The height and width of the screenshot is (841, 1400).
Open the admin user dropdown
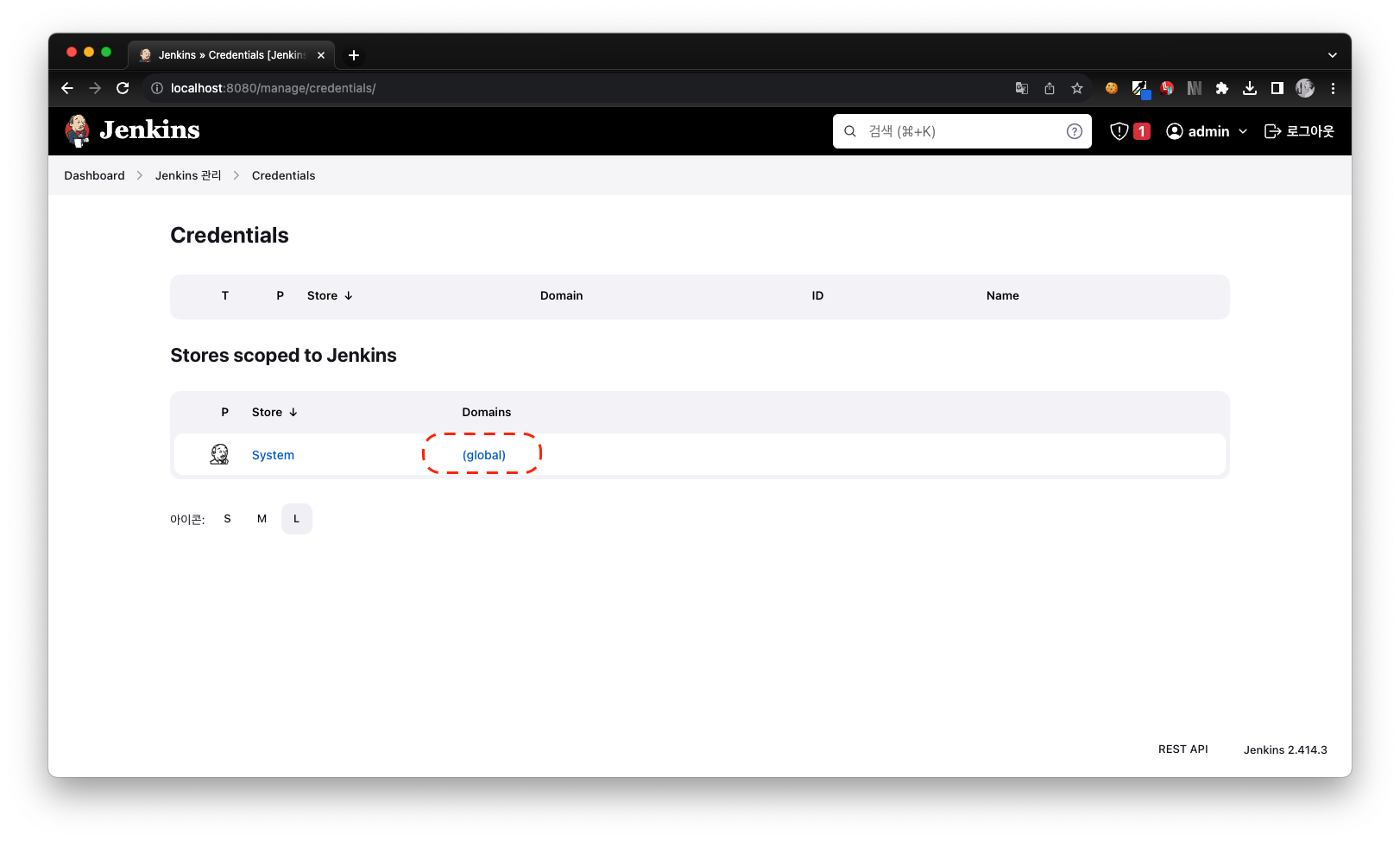(x=1243, y=131)
